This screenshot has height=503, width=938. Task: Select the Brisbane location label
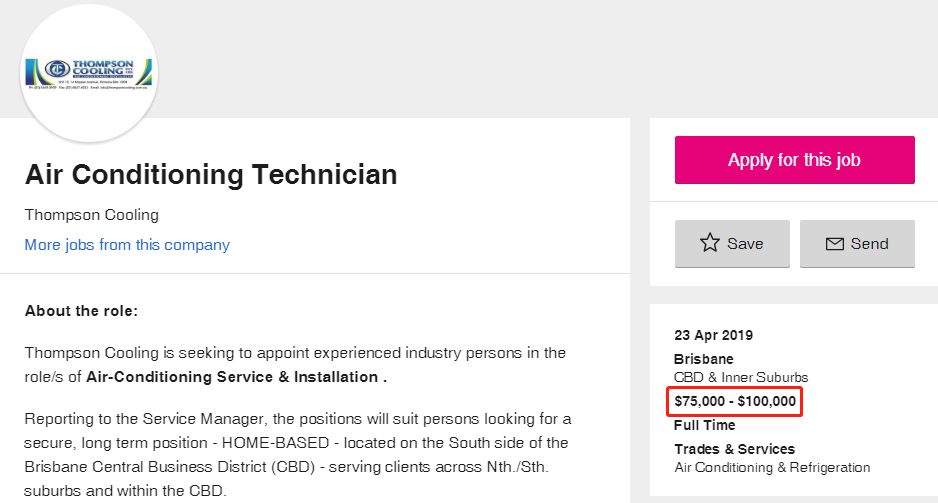click(x=704, y=359)
